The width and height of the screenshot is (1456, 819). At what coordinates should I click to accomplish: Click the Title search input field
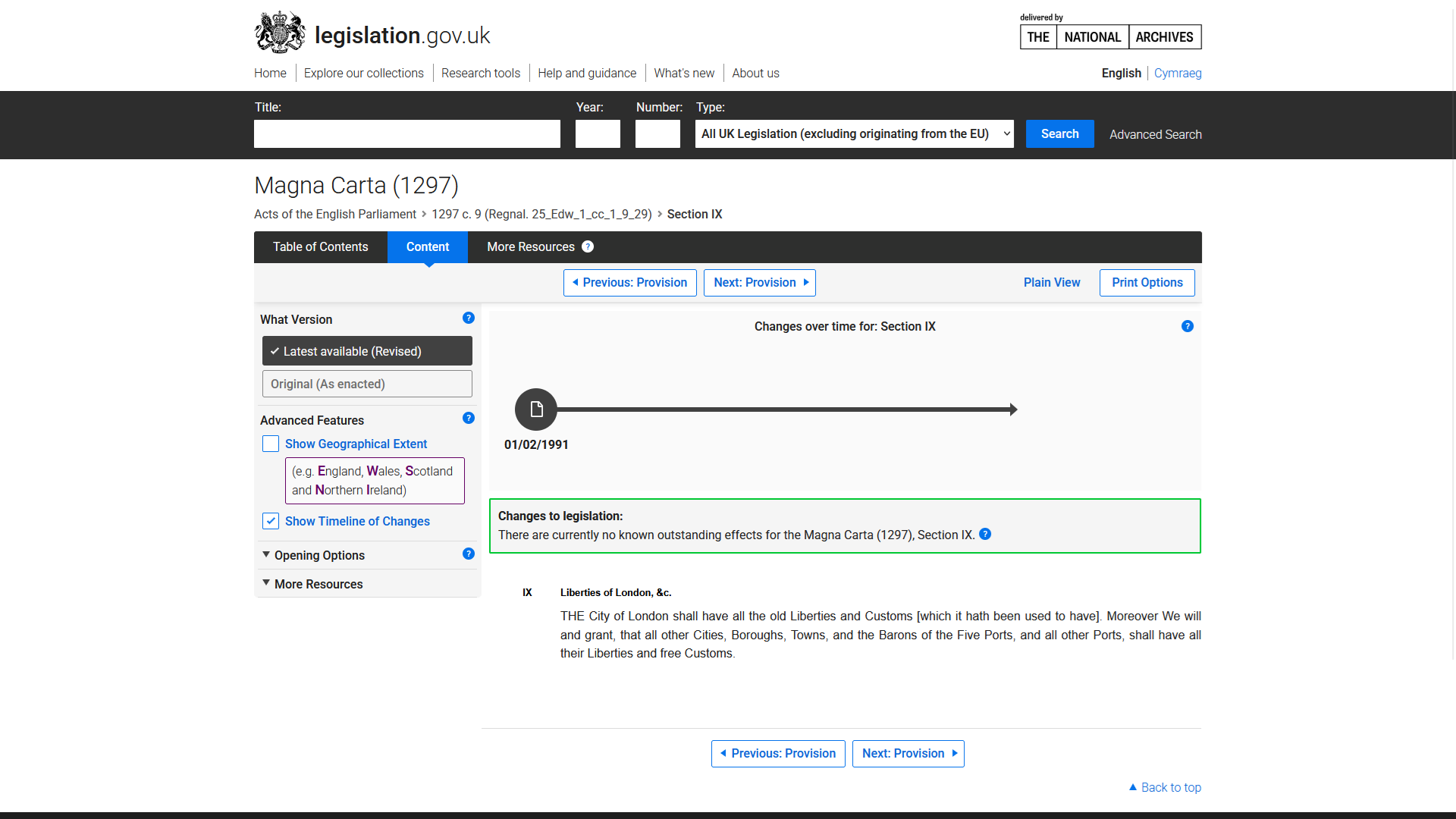(x=407, y=133)
